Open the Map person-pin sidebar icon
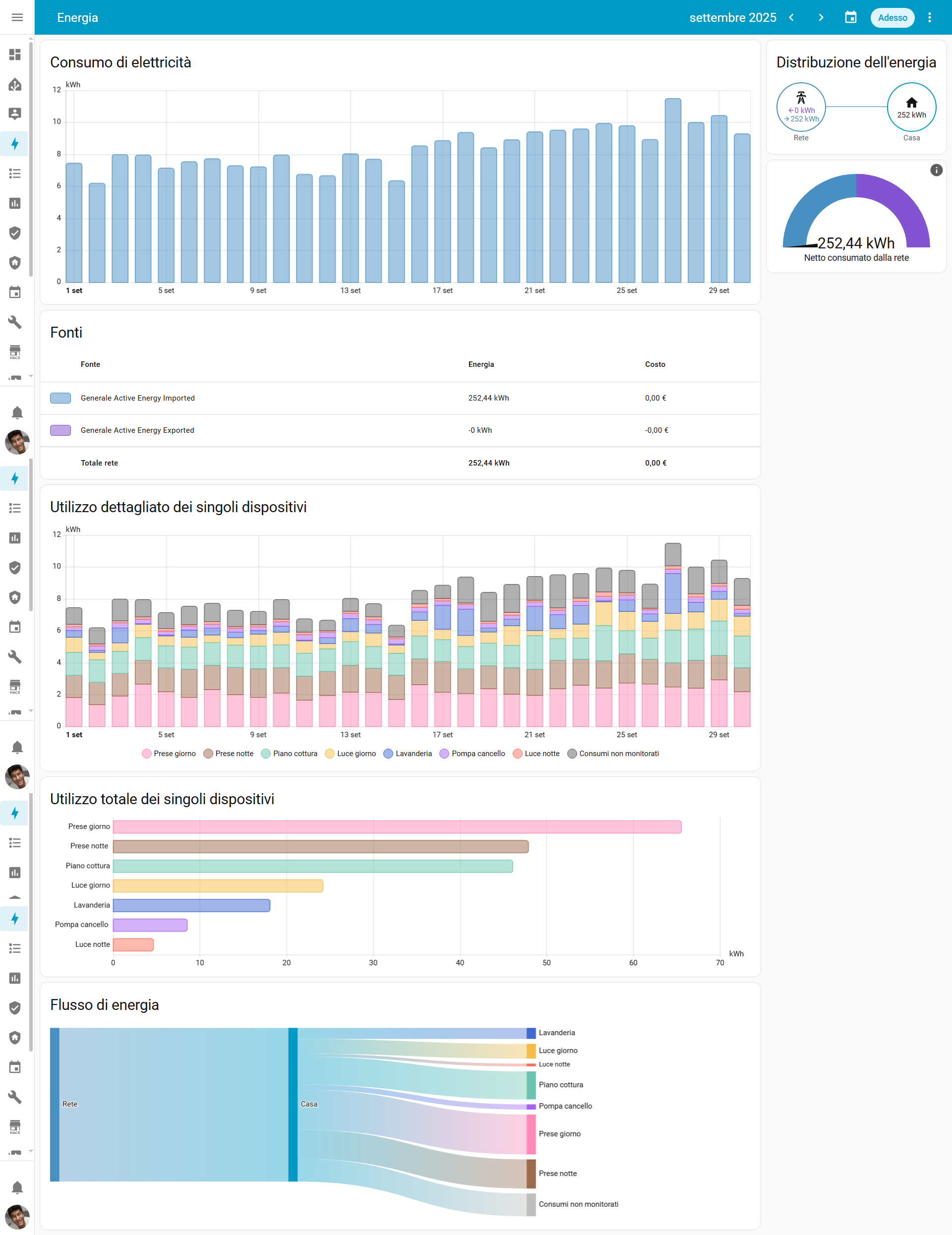The image size is (952, 1235). coord(15,114)
